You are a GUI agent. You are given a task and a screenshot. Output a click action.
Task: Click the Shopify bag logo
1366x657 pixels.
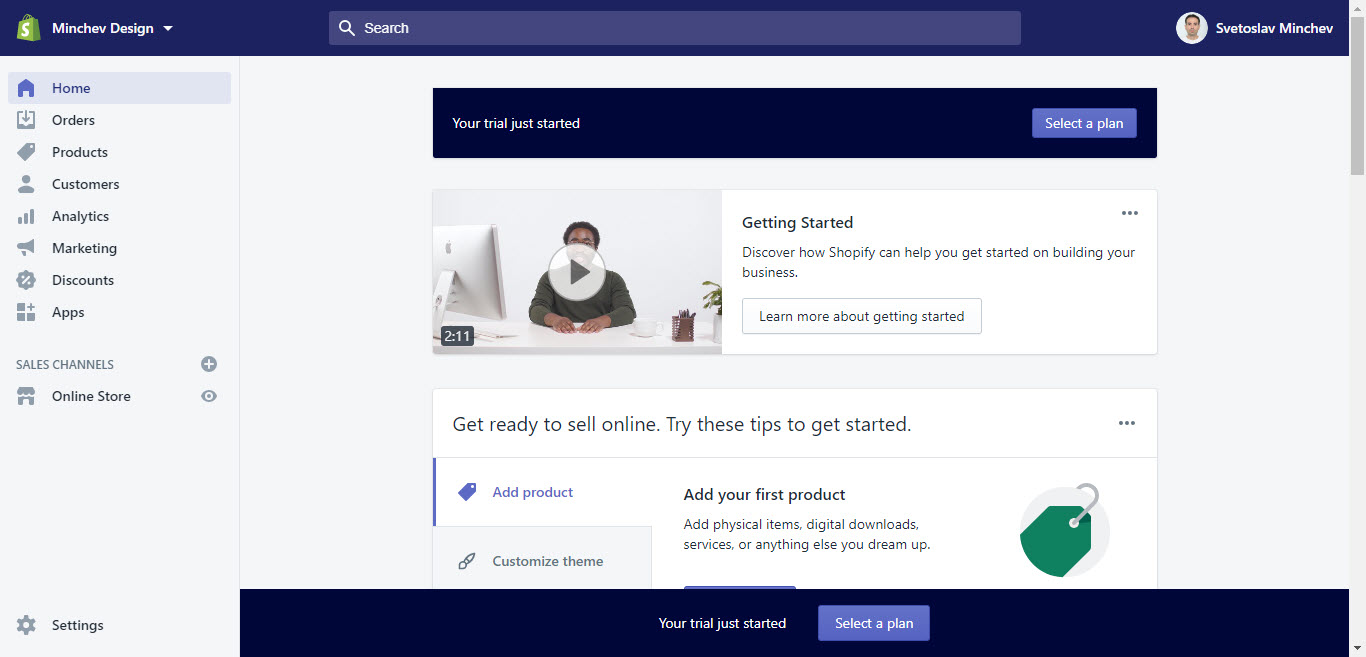pos(28,27)
